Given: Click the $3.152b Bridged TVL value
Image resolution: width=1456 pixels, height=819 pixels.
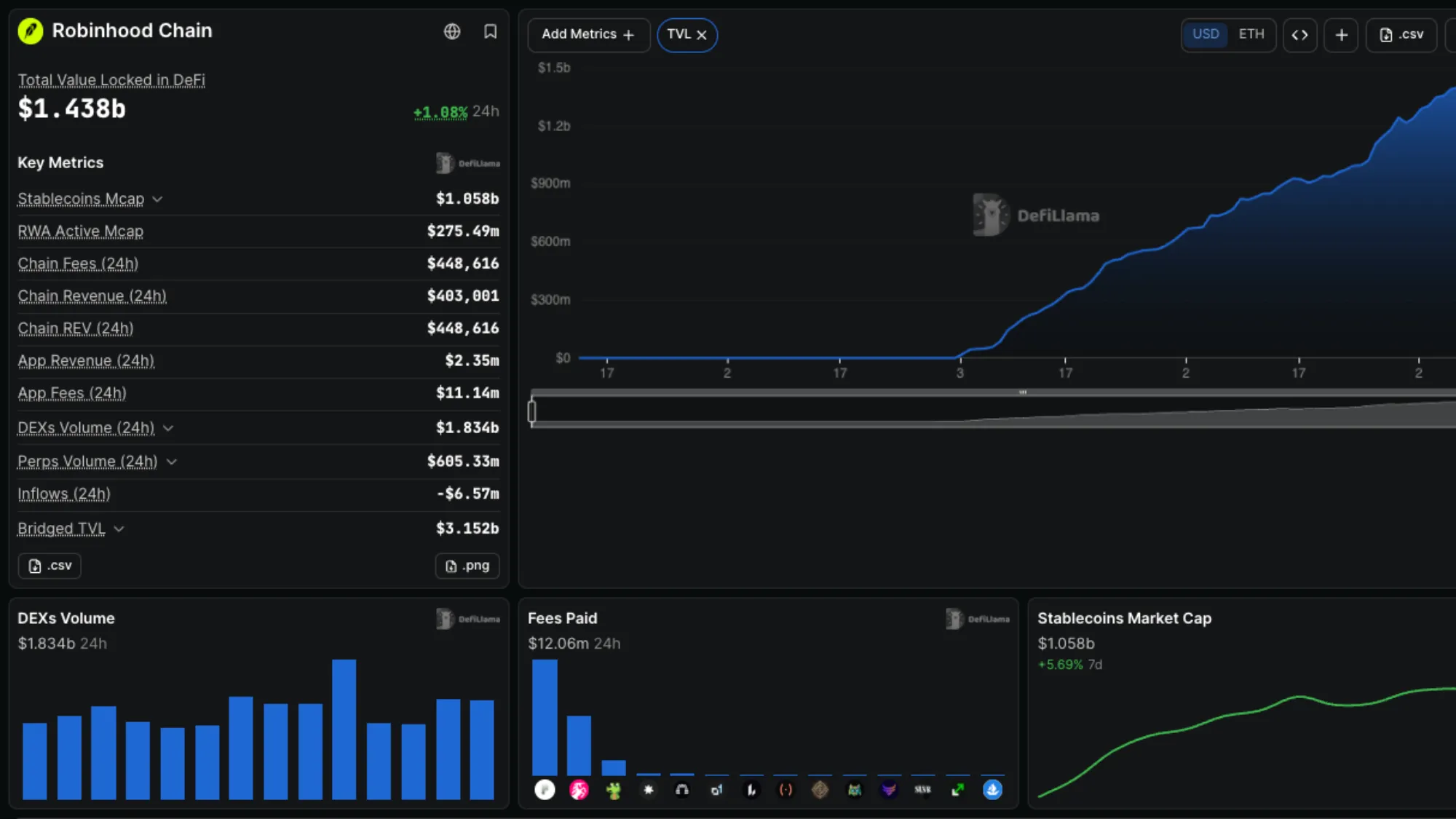Looking at the screenshot, I should (x=467, y=529).
